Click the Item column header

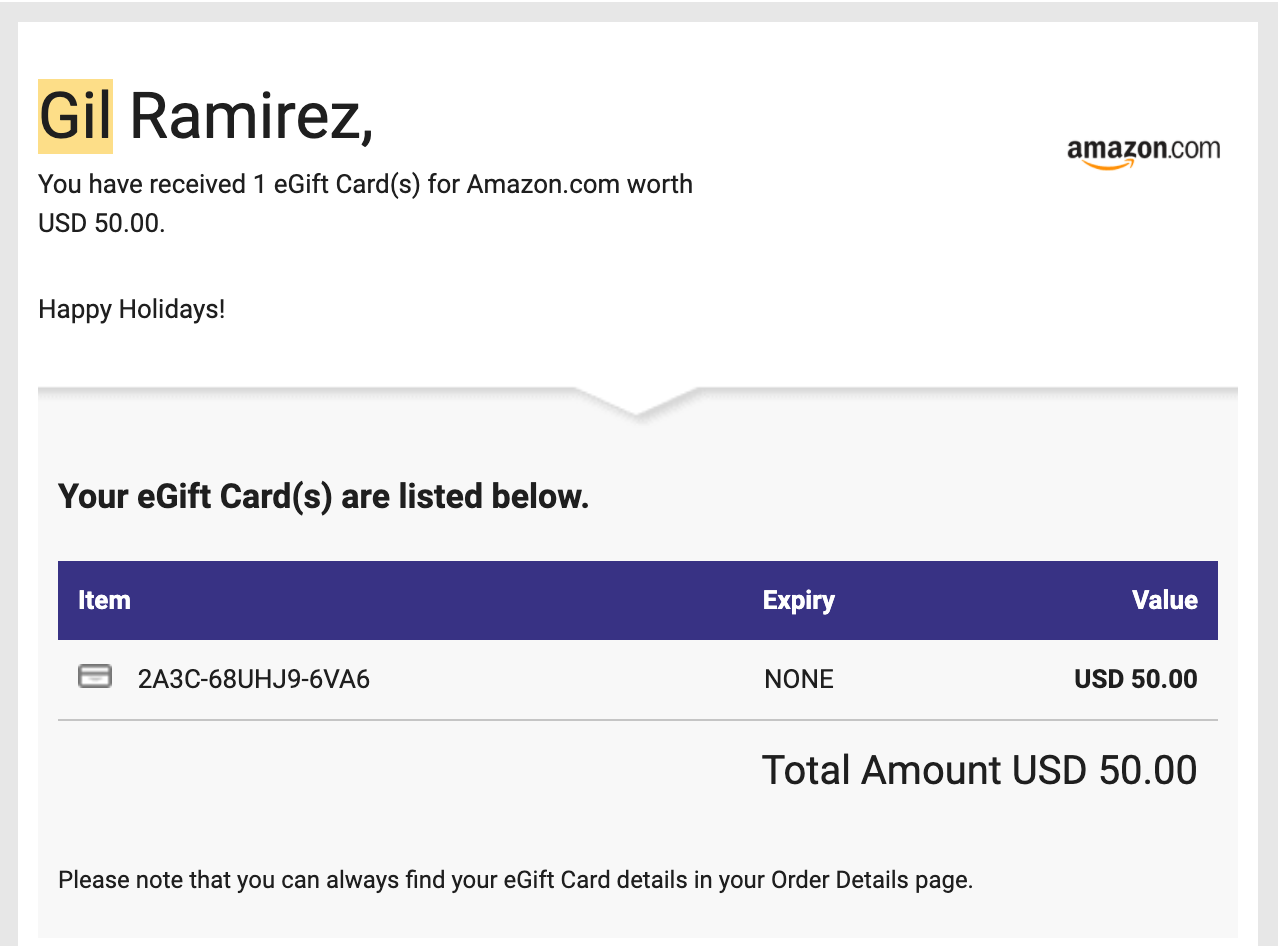click(x=104, y=600)
